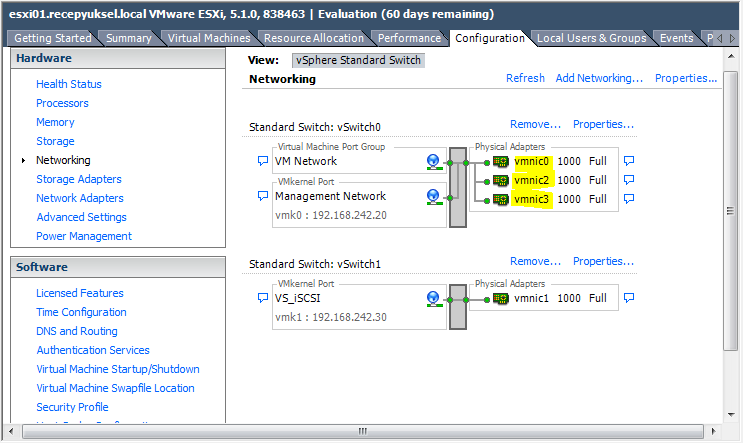Open Network Adapters in Hardware list
The image size is (743, 443).
80,198
